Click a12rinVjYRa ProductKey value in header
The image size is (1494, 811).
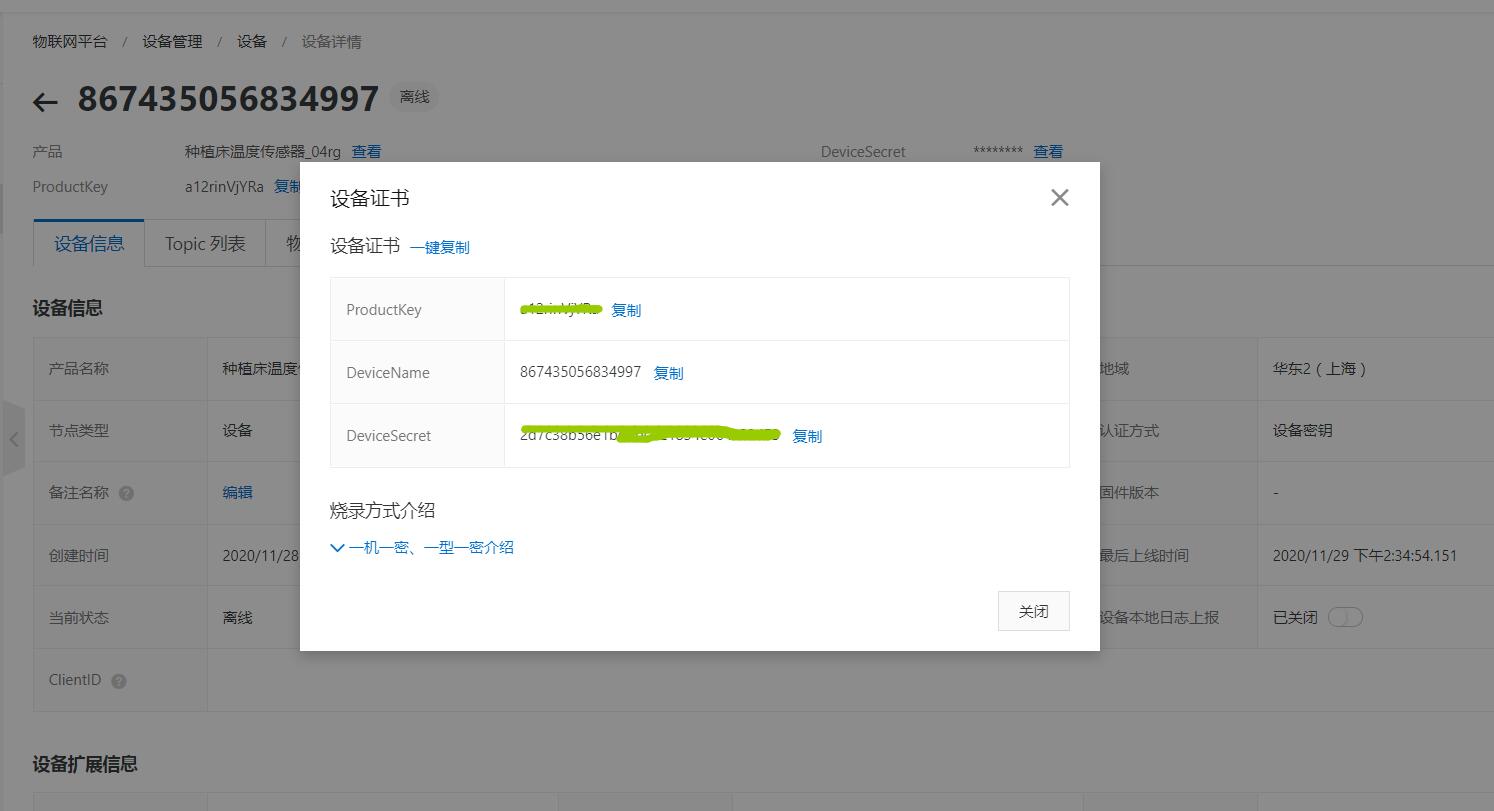tap(224, 186)
